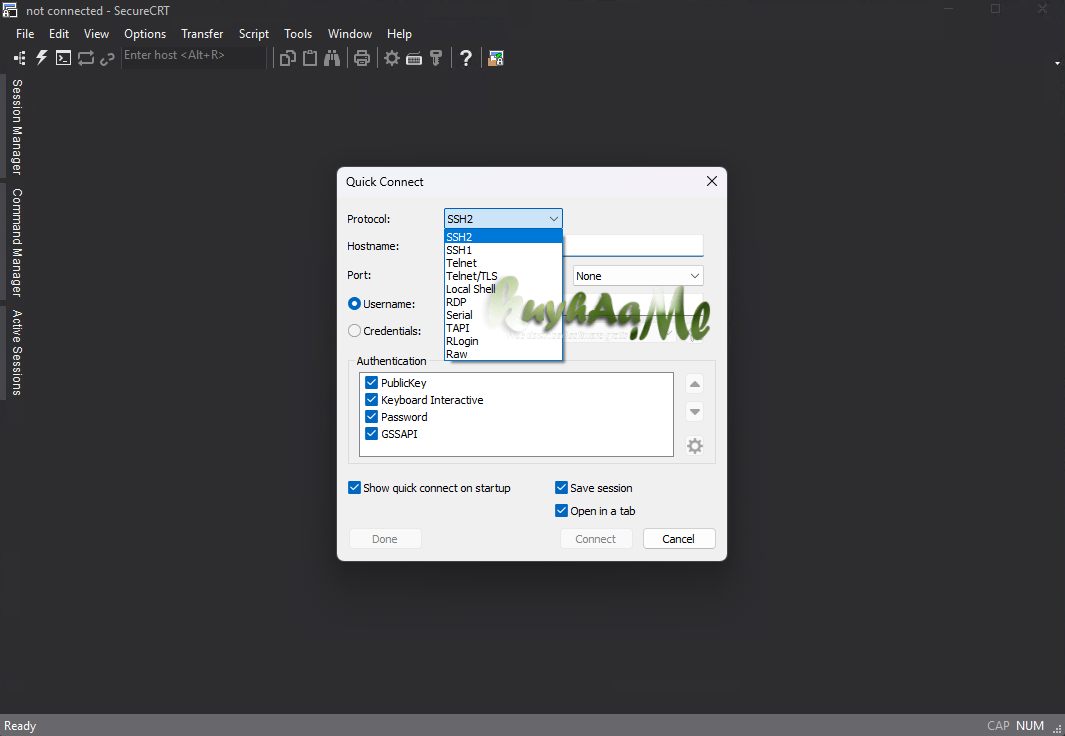
Task: Open the firewall None dropdown
Action: (638, 276)
